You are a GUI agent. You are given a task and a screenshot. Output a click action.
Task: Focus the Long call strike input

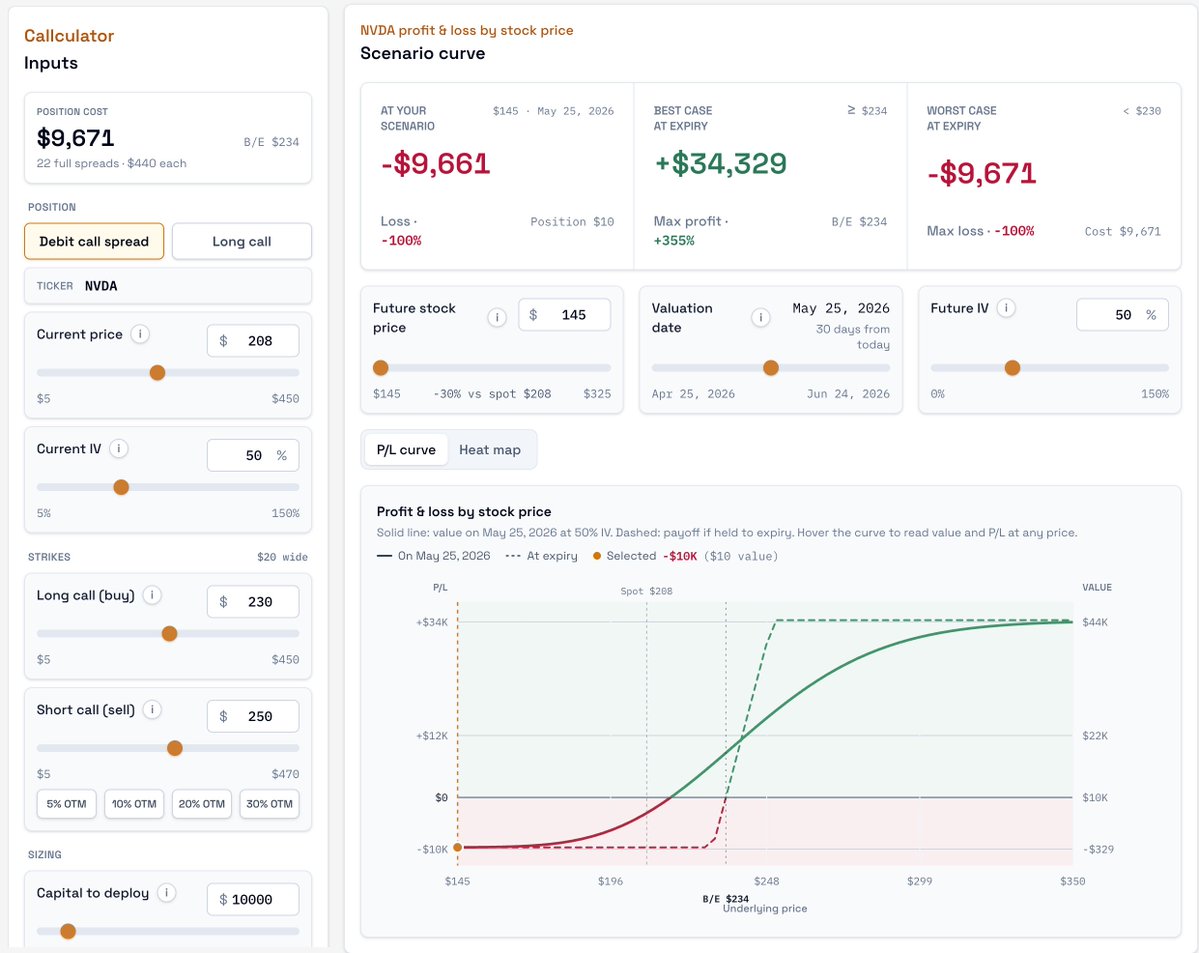(x=253, y=602)
